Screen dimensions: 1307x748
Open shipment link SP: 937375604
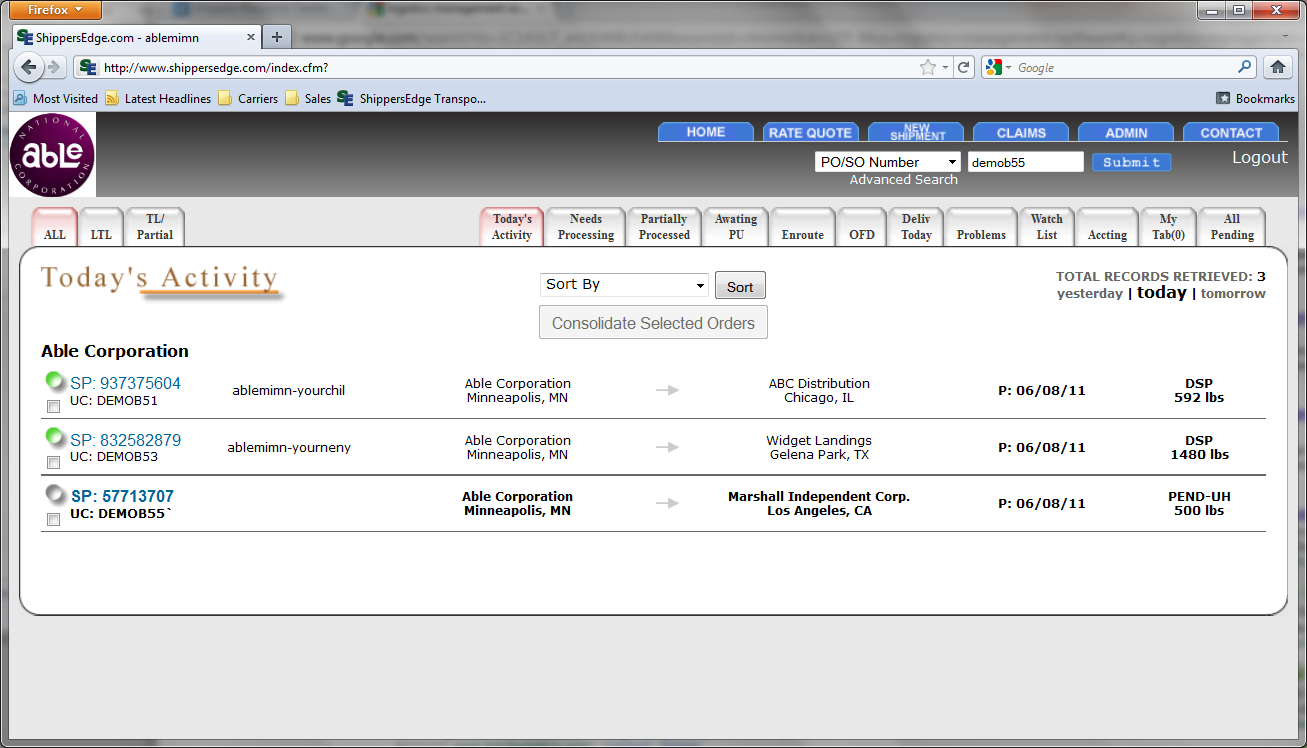[126, 383]
